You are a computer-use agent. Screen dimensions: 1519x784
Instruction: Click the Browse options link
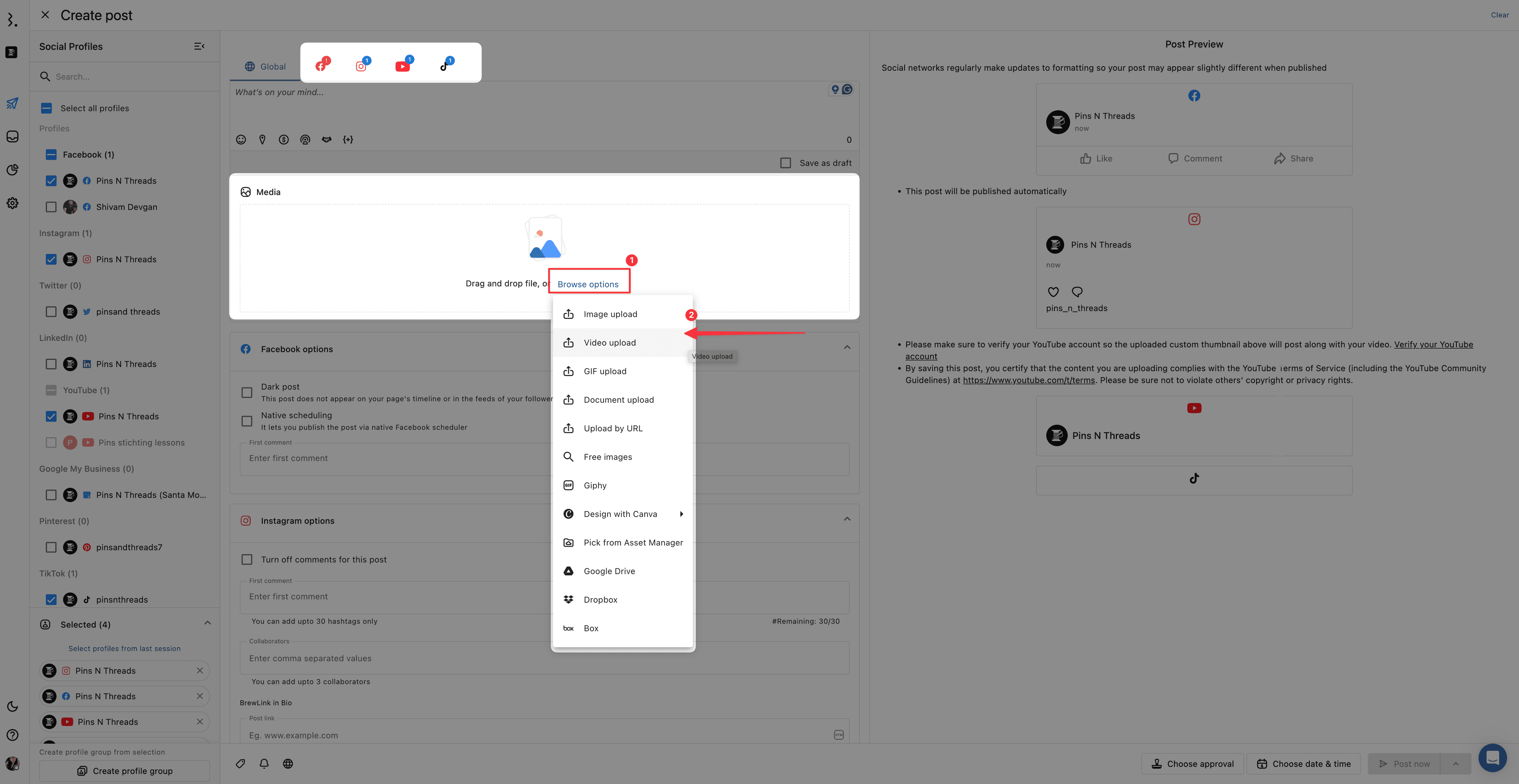click(588, 284)
